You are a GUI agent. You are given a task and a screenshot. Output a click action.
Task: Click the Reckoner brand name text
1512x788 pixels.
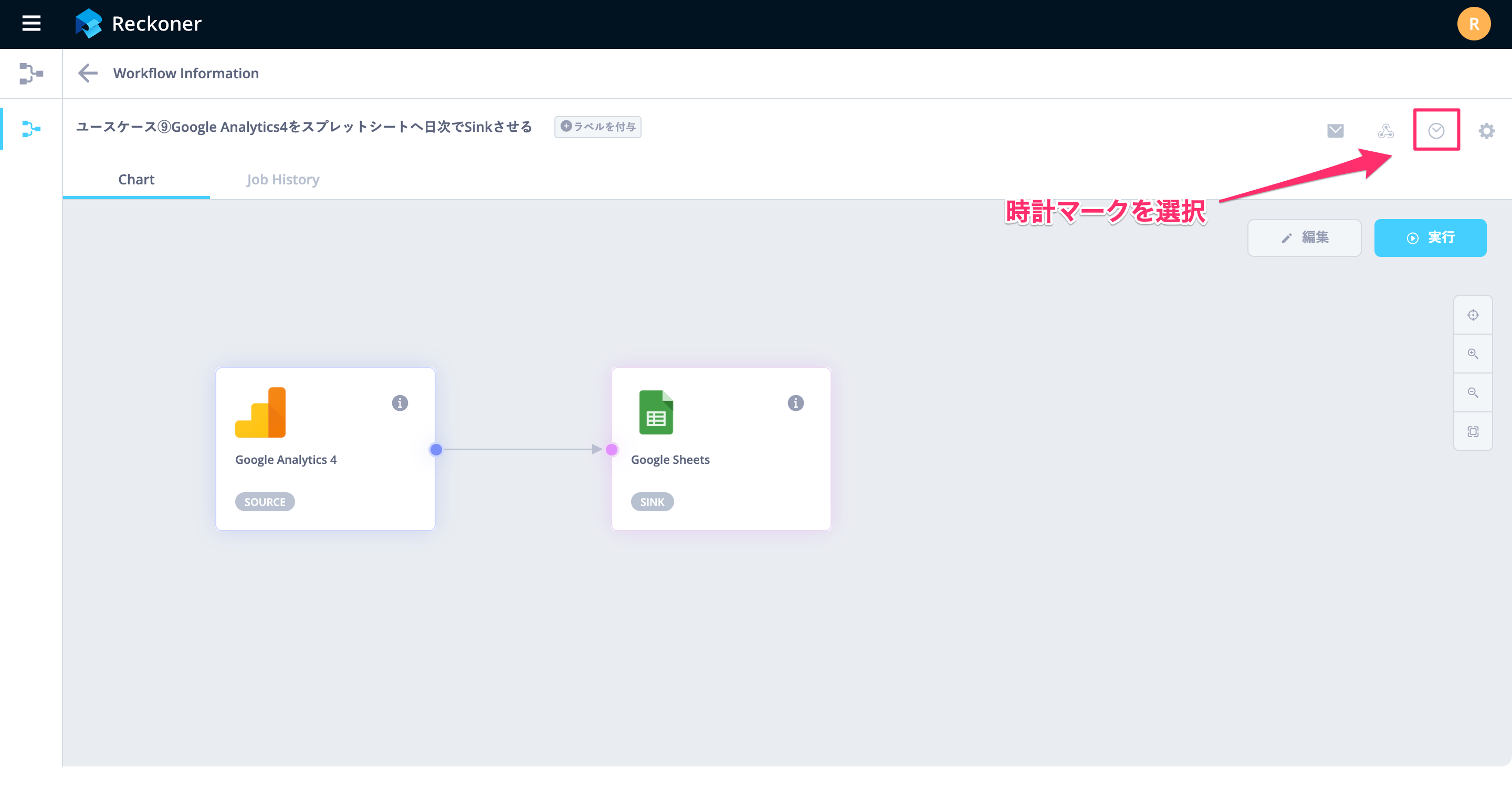pos(157,24)
